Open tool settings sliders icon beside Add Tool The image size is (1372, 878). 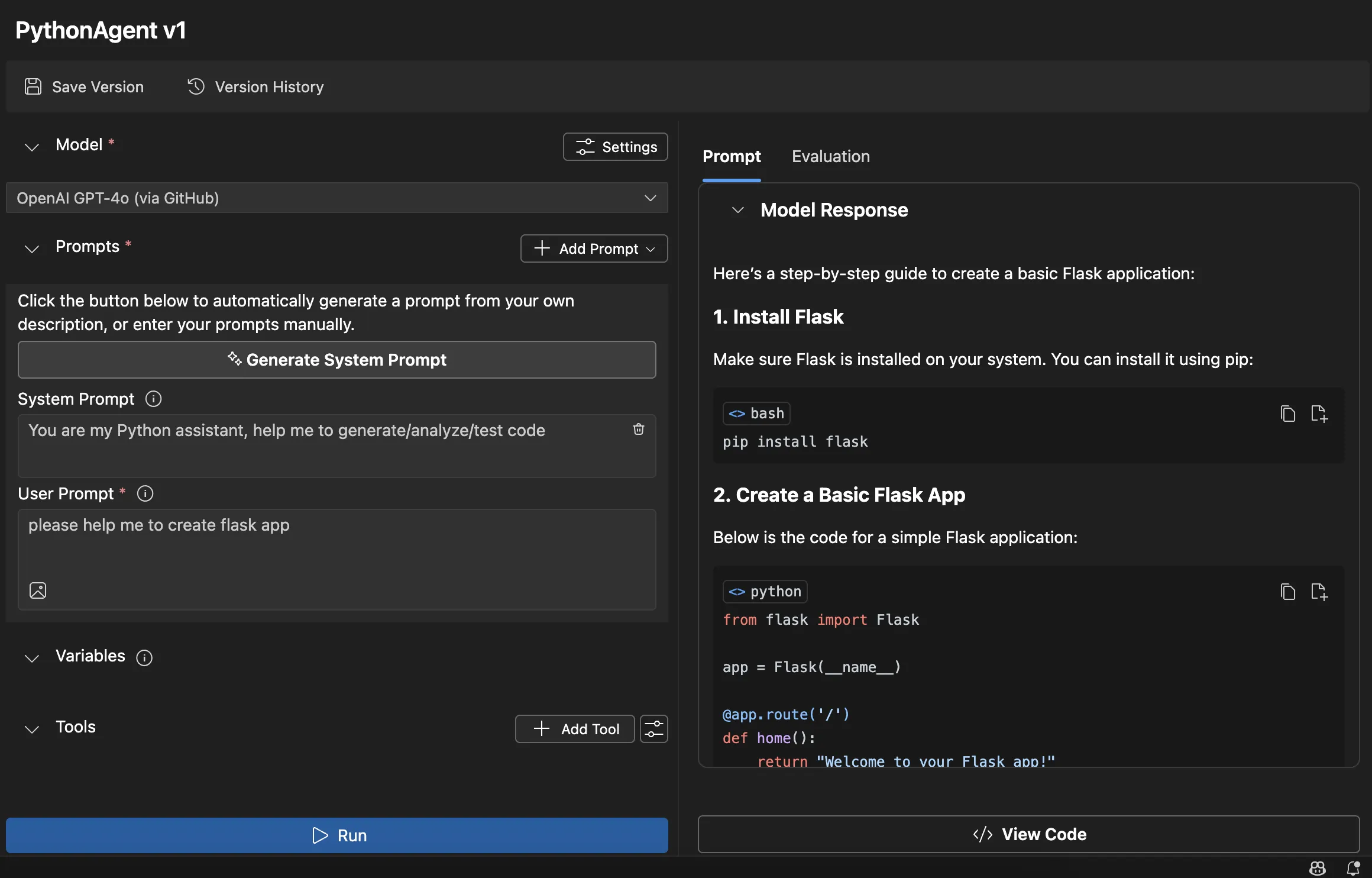[x=654, y=729]
